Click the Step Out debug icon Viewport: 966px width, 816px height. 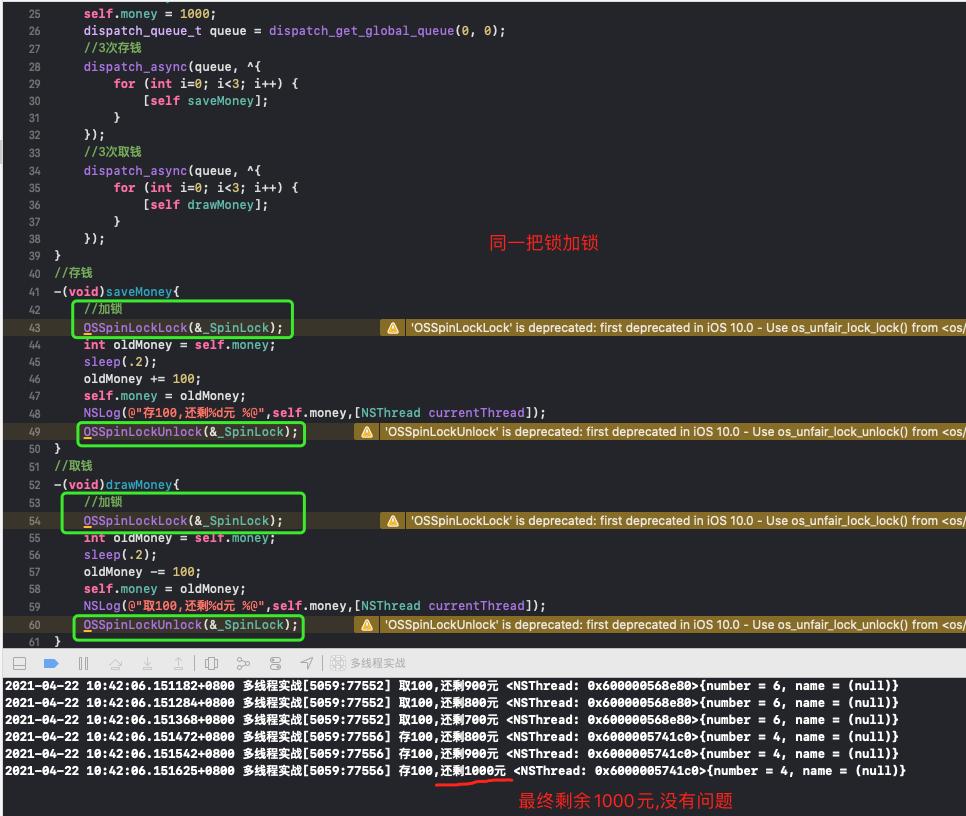178,663
